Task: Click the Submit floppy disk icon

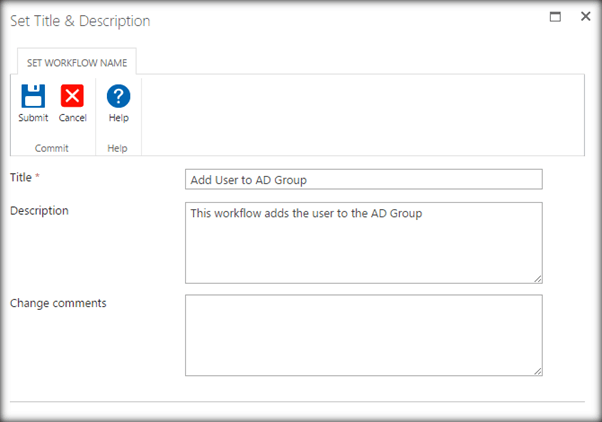Action: coord(33,97)
